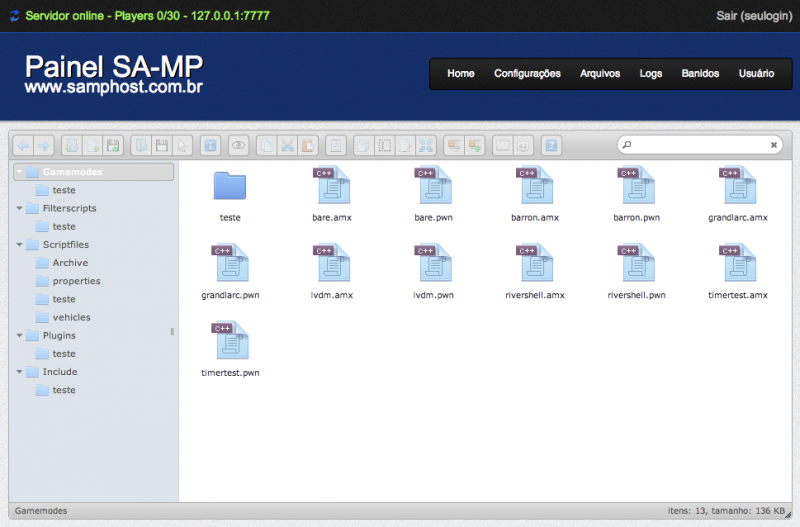Click the edit file pencil icon

(405, 146)
